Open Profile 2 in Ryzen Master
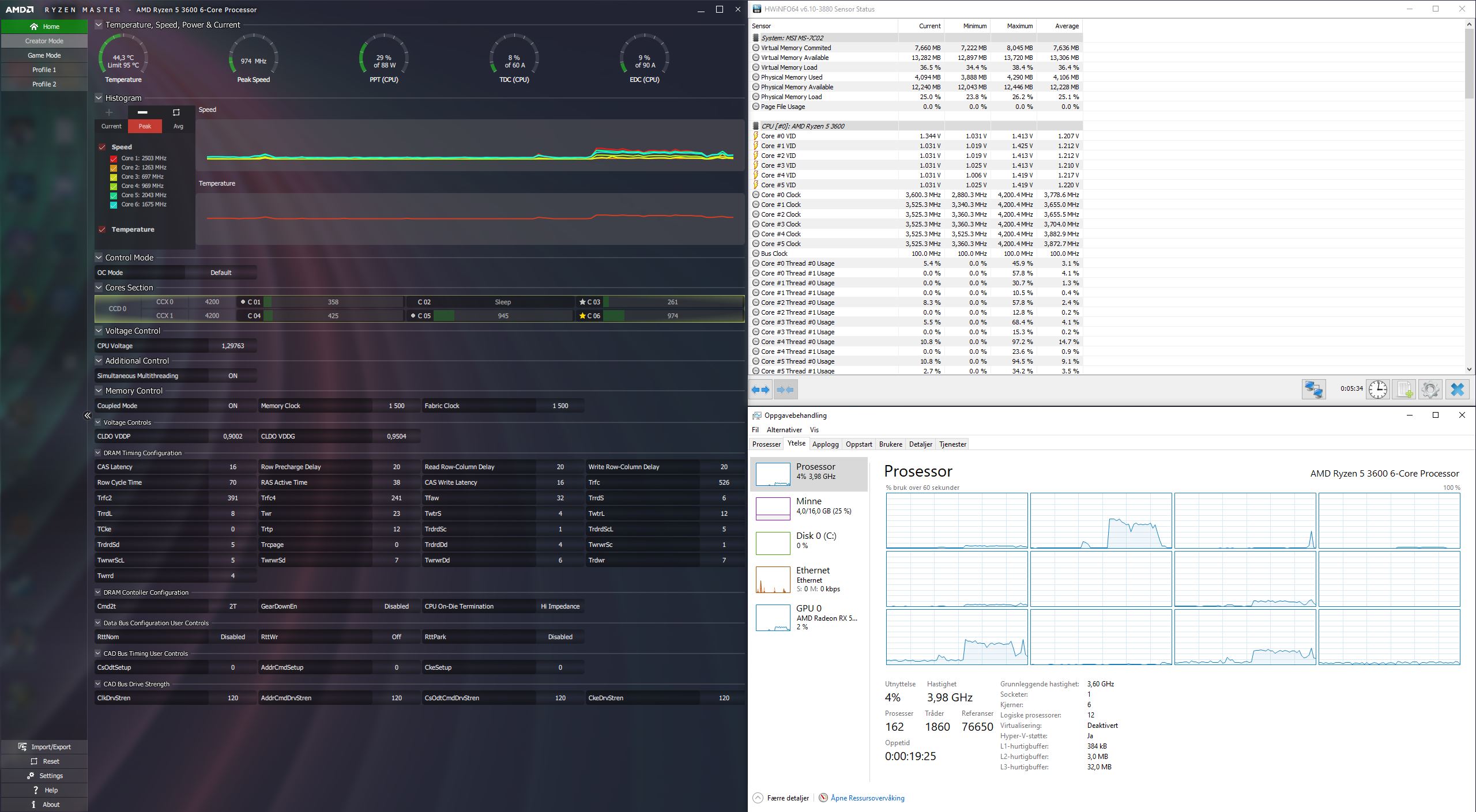This screenshot has width=1476, height=812. pyautogui.click(x=44, y=84)
